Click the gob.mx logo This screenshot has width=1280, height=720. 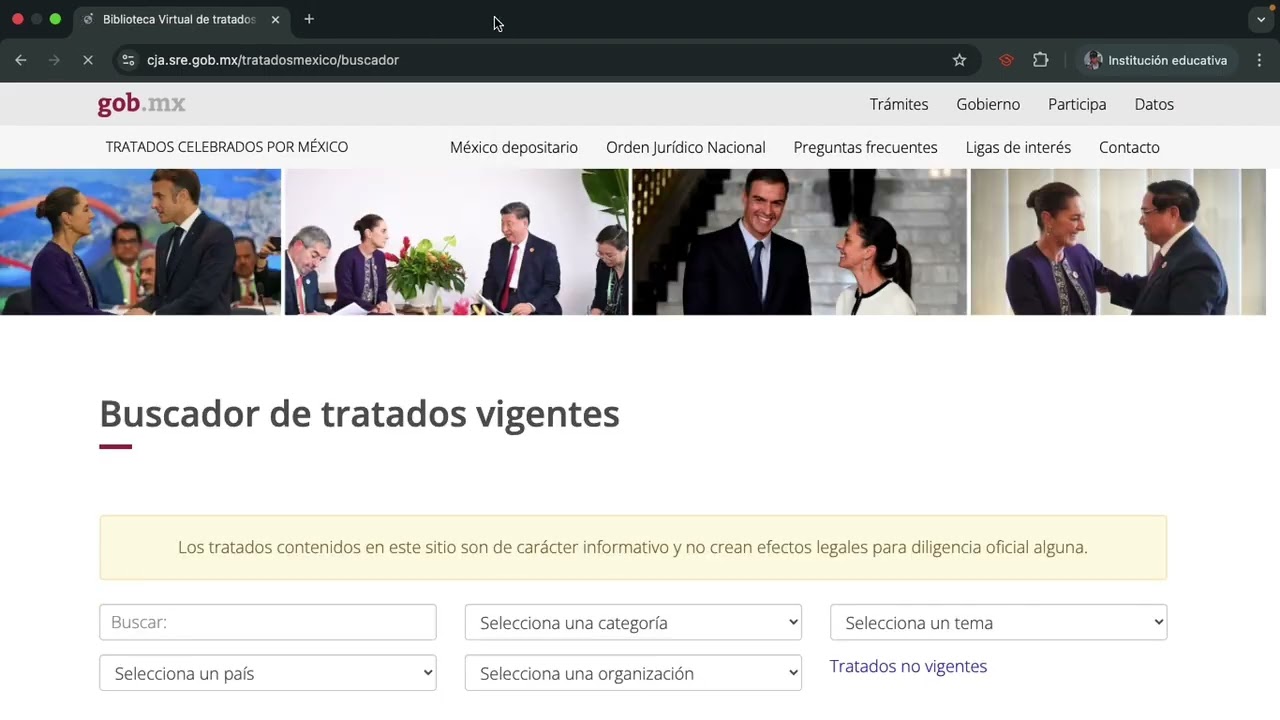(141, 104)
